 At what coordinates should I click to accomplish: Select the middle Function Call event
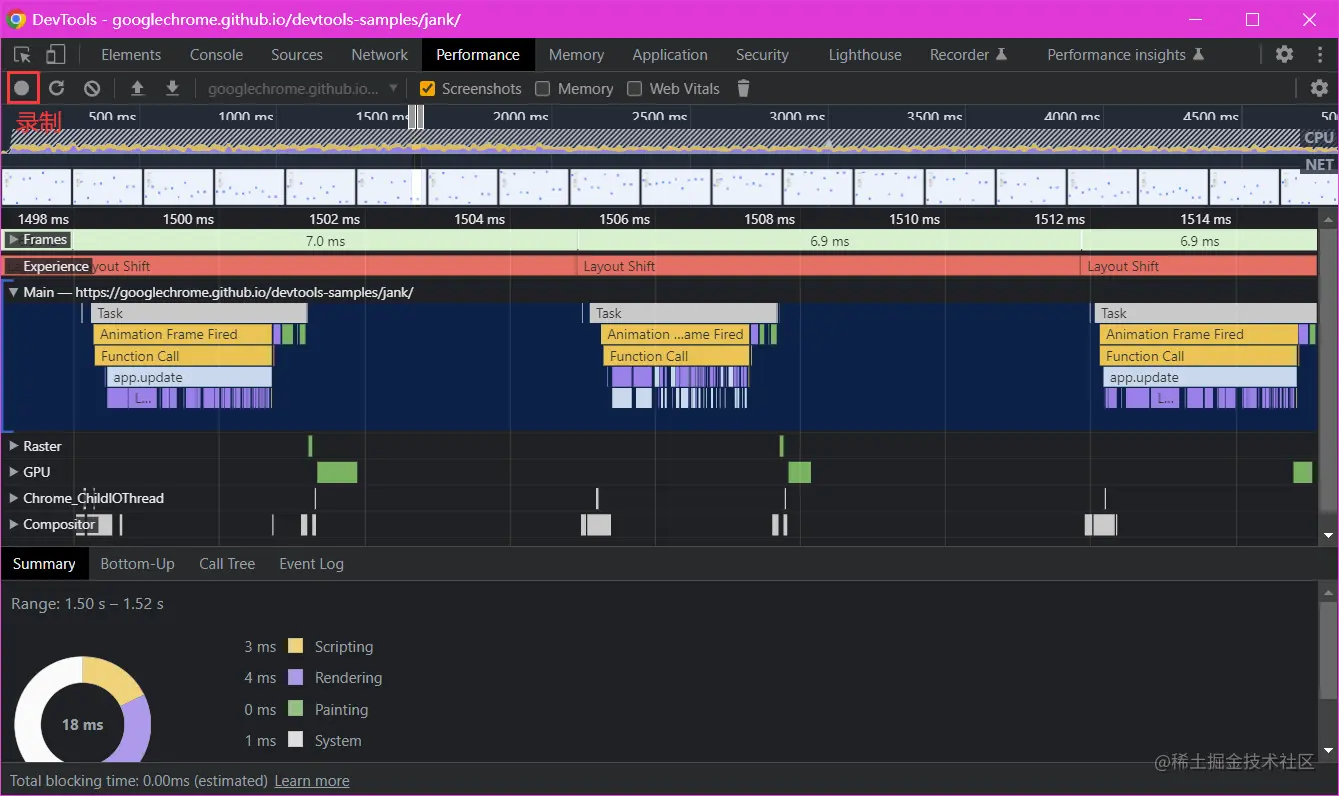coord(676,356)
